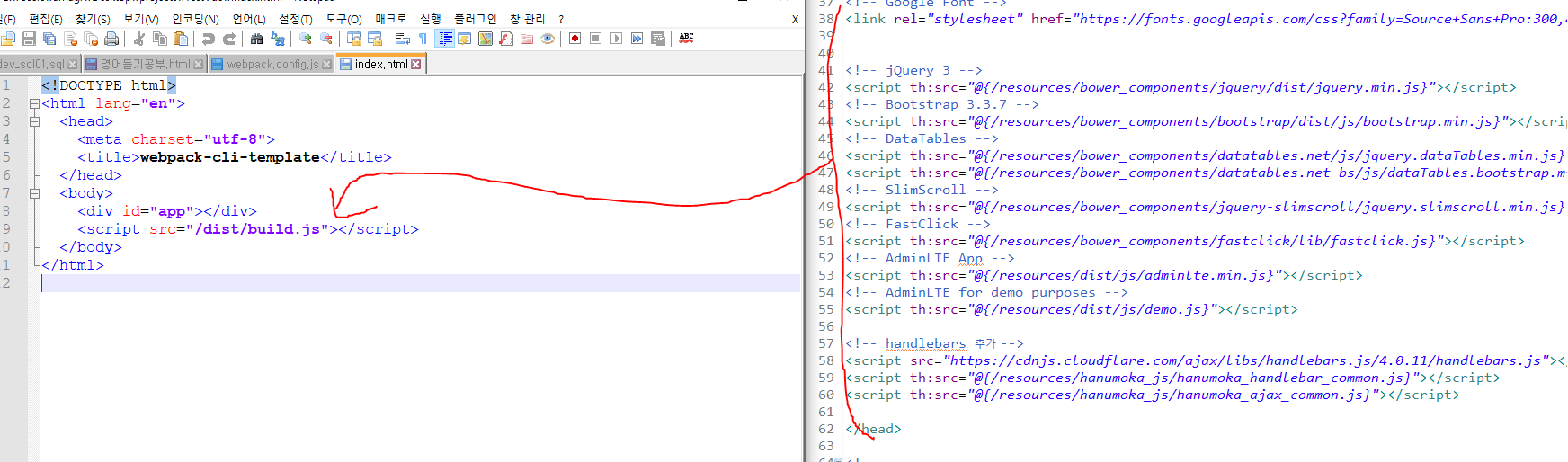Viewport: 1568px width, 462px height.
Task: Collapse the head tag fold marker
Action: click(34, 121)
